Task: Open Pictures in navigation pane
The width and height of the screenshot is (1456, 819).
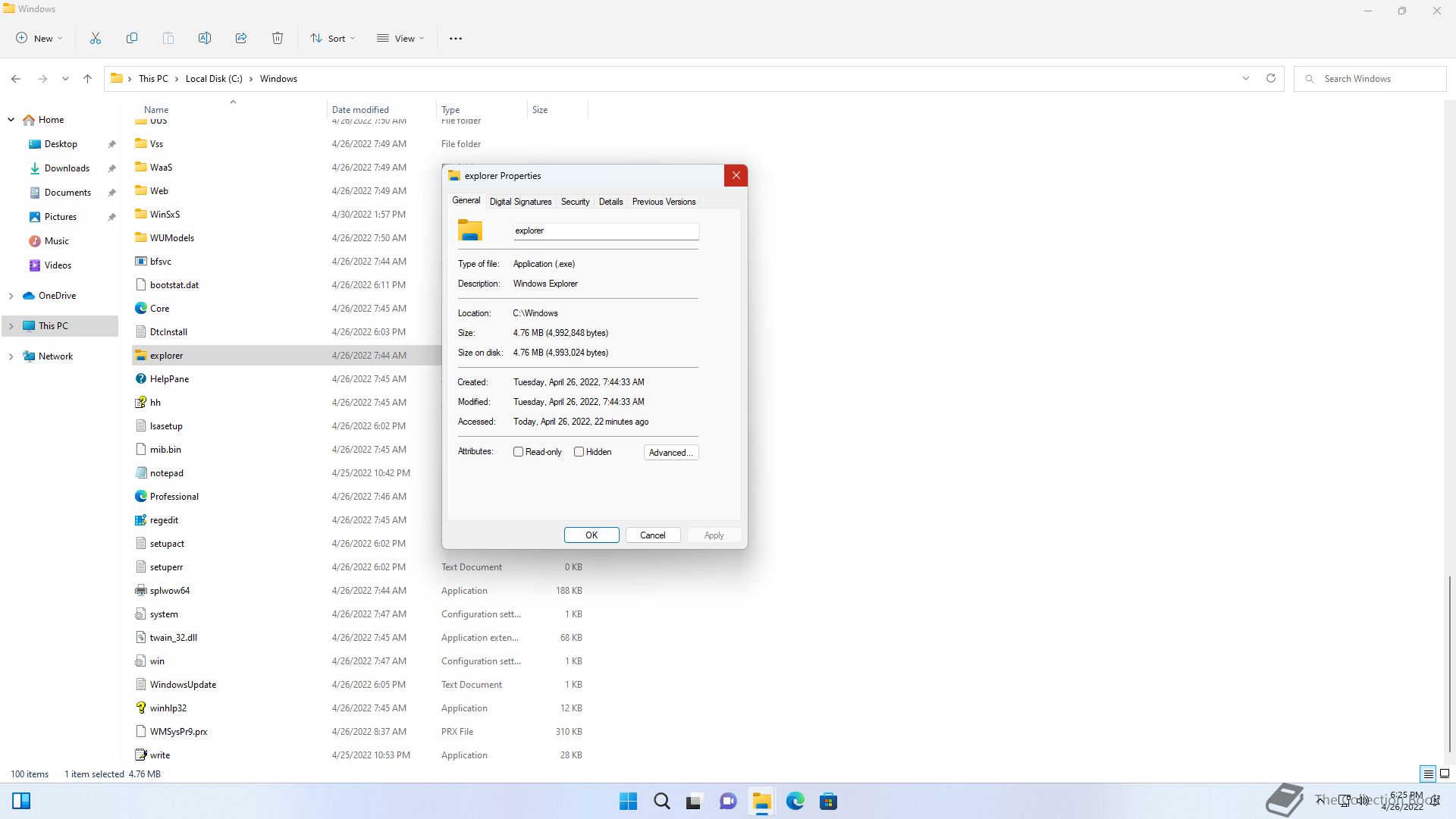Action: (61, 217)
